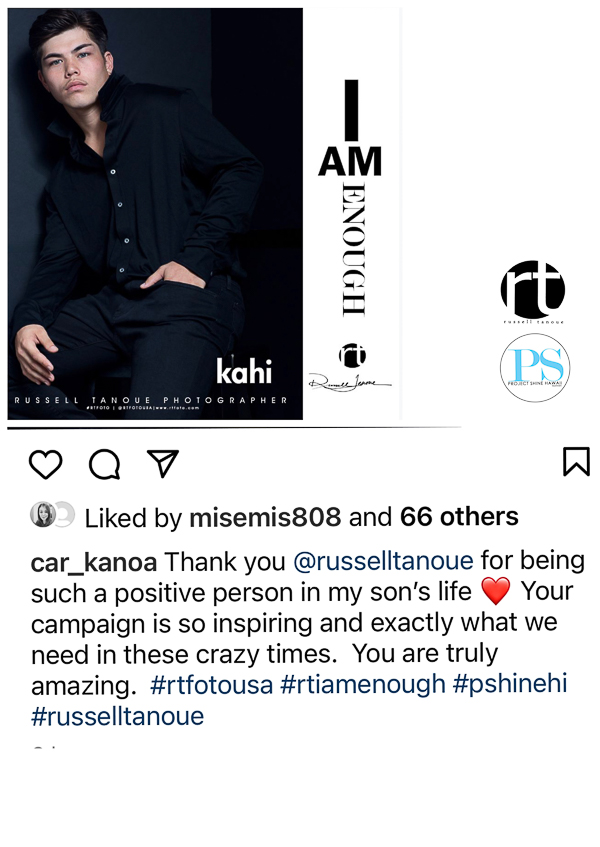Click small rt logo under ENOUGH
600x847 pixels.
(352, 355)
